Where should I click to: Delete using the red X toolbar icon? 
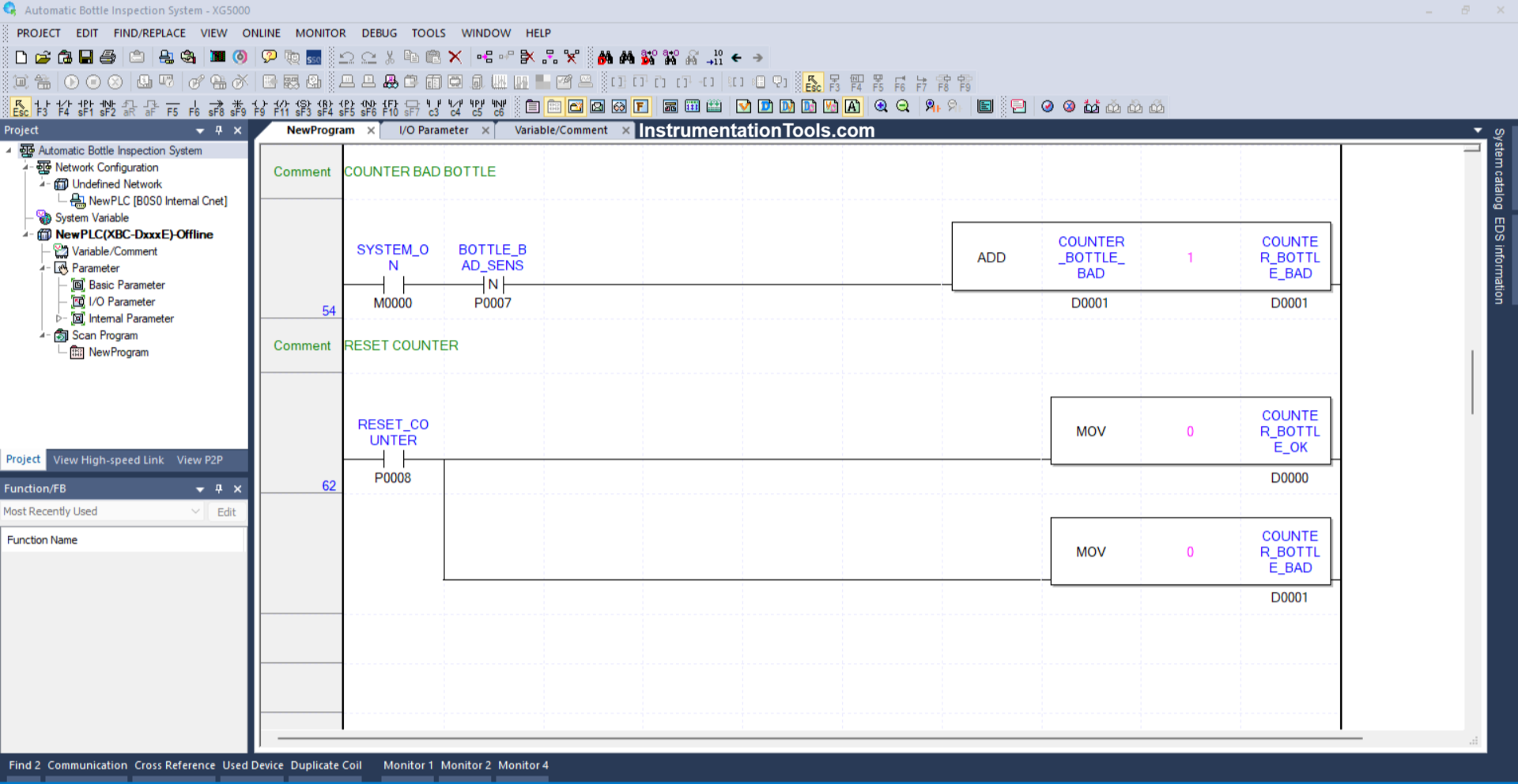[455, 57]
